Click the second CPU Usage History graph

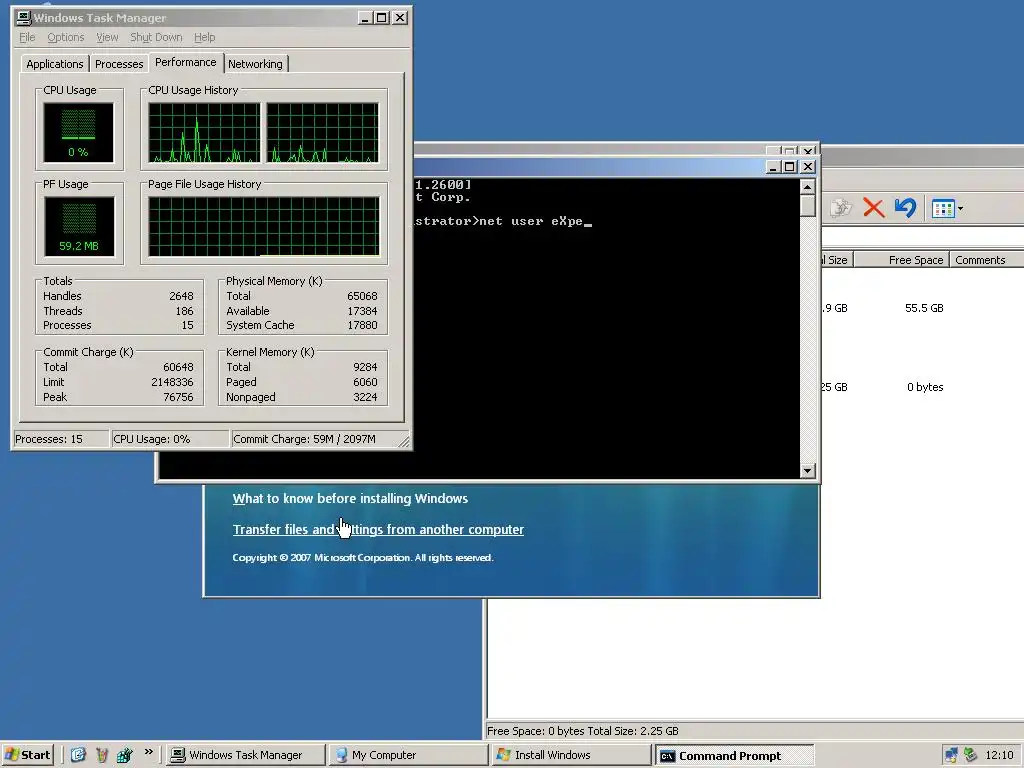(x=323, y=133)
